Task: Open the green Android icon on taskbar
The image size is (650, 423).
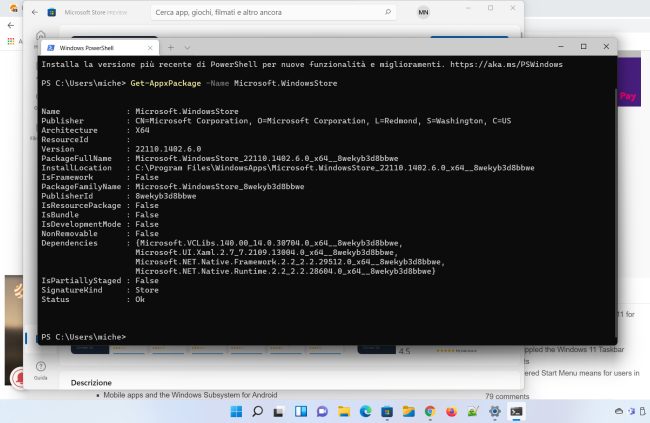Action: [x=473, y=411]
